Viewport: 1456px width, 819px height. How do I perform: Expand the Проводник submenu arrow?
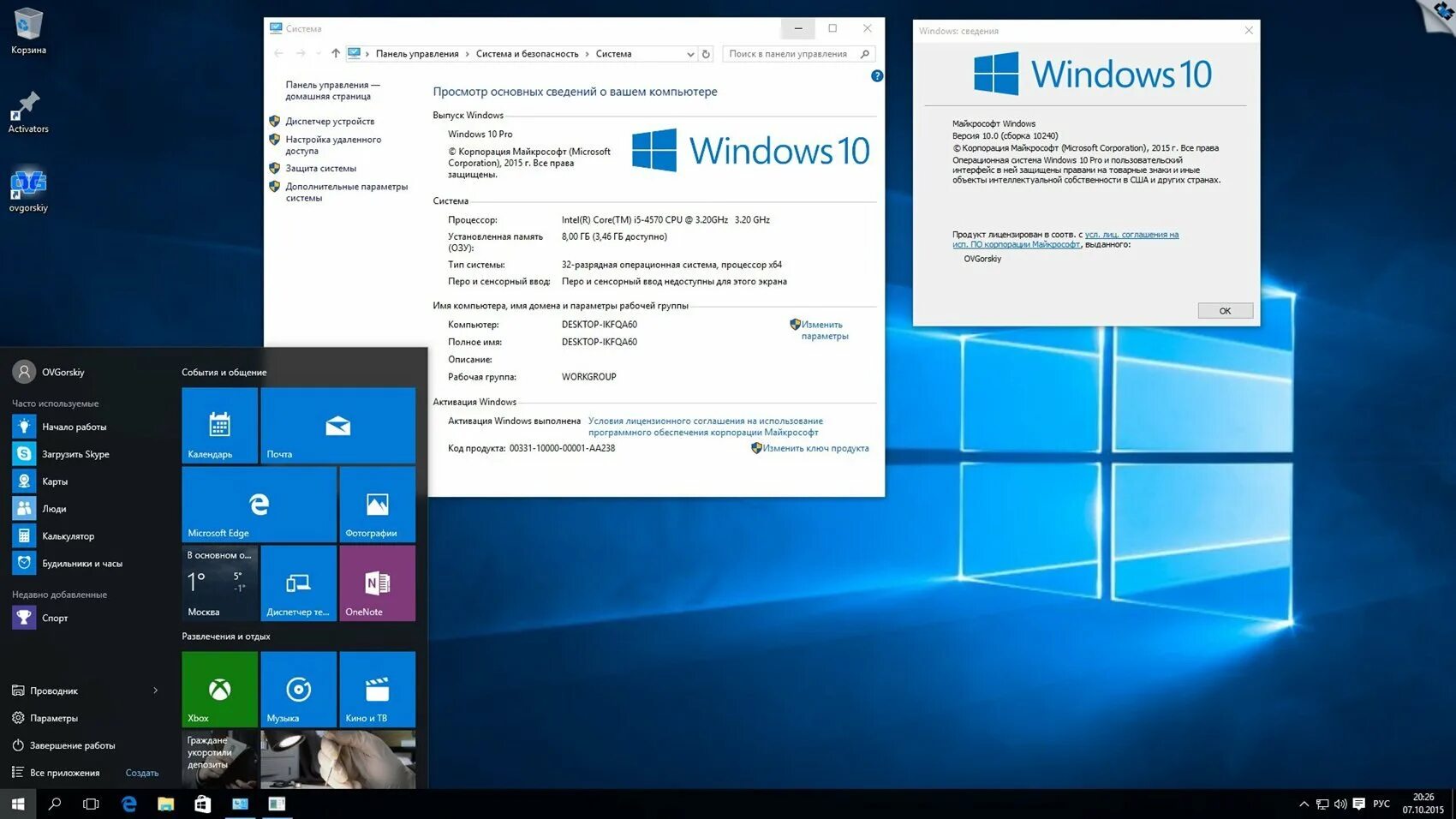(155, 690)
